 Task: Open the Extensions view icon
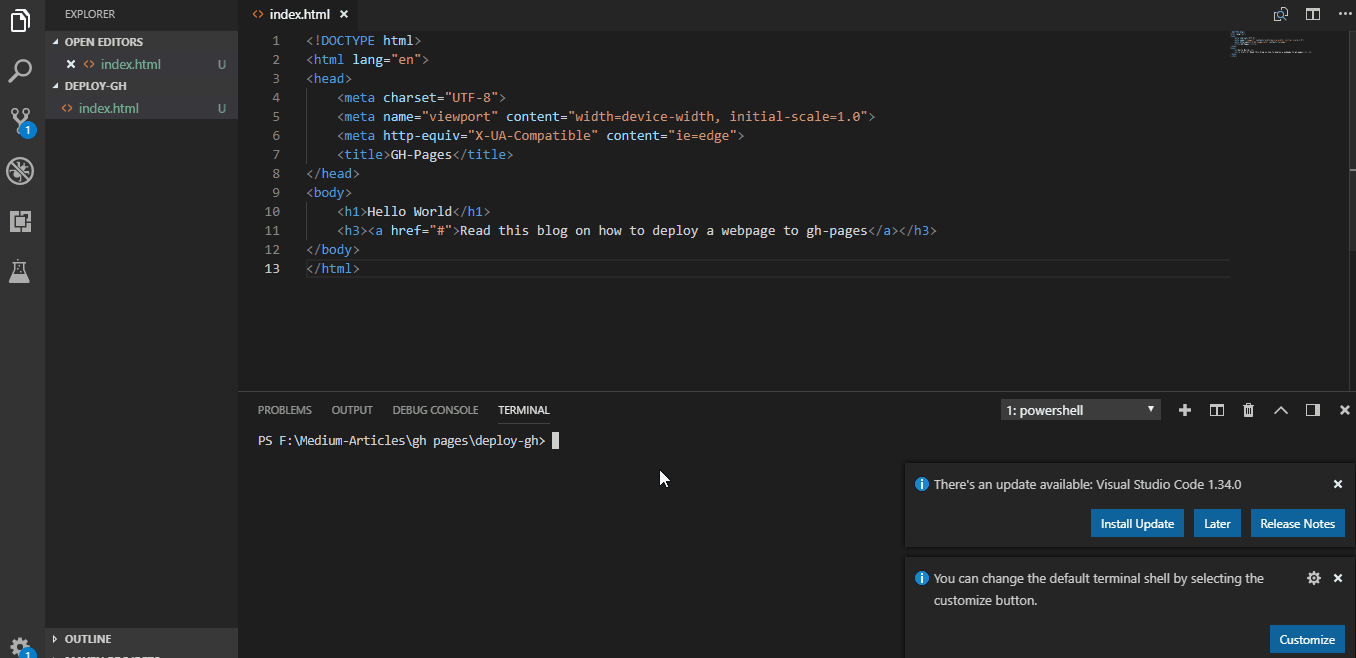[x=21, y=221]
